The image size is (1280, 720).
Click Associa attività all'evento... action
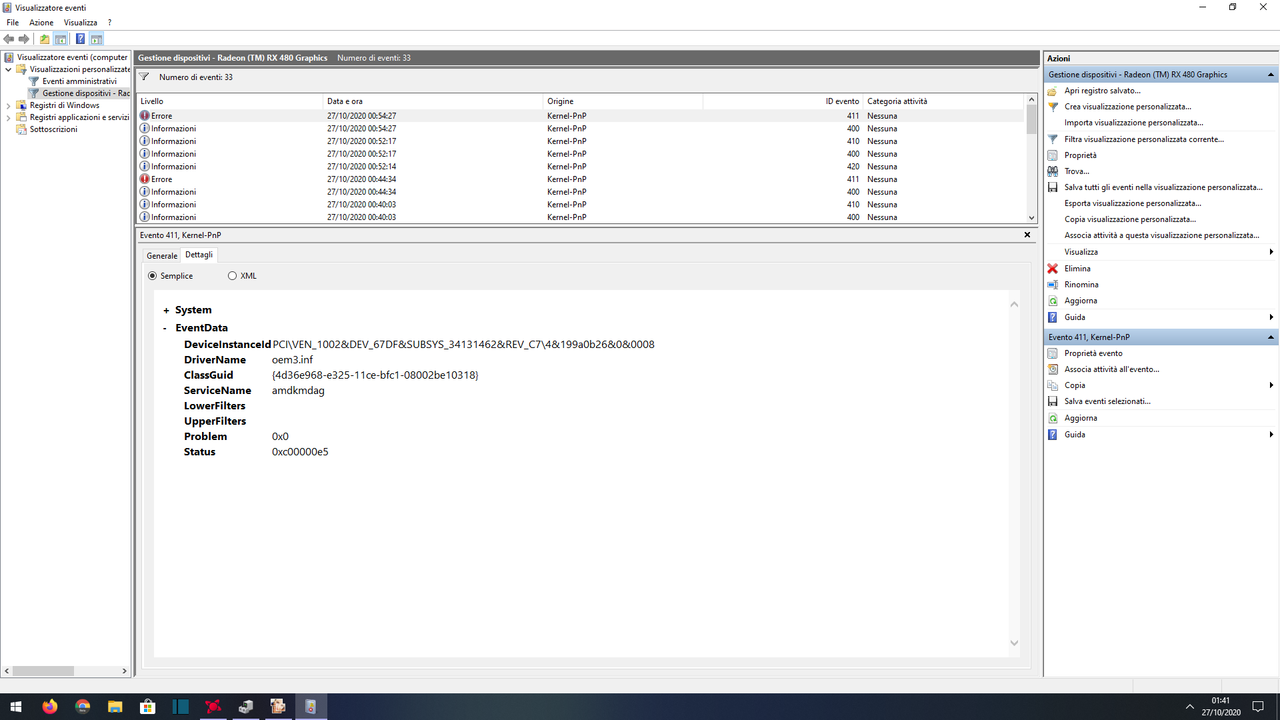[1112, 369]
